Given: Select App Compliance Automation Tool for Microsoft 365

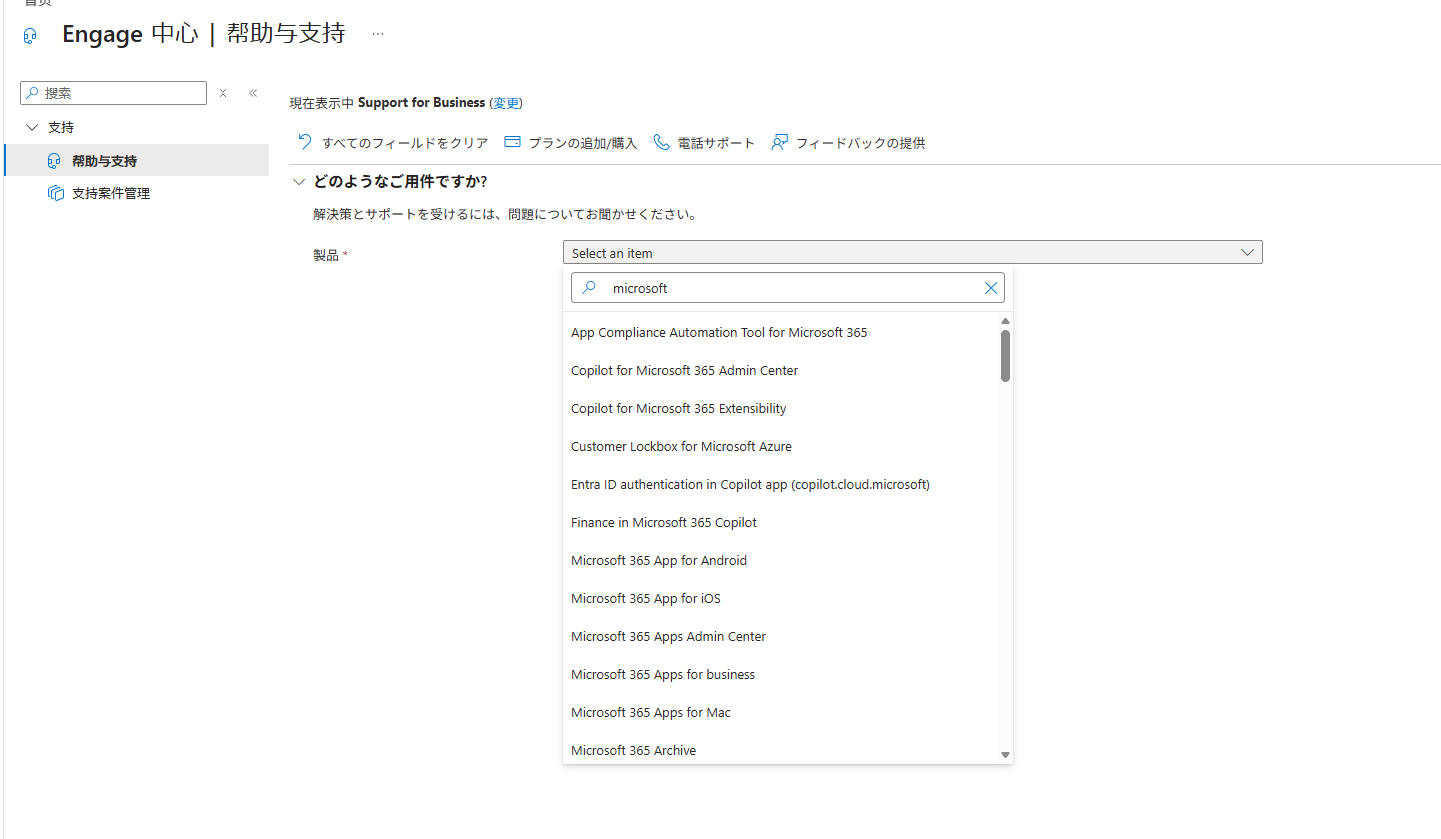Looking at the screenshot, I should (781, 333).
